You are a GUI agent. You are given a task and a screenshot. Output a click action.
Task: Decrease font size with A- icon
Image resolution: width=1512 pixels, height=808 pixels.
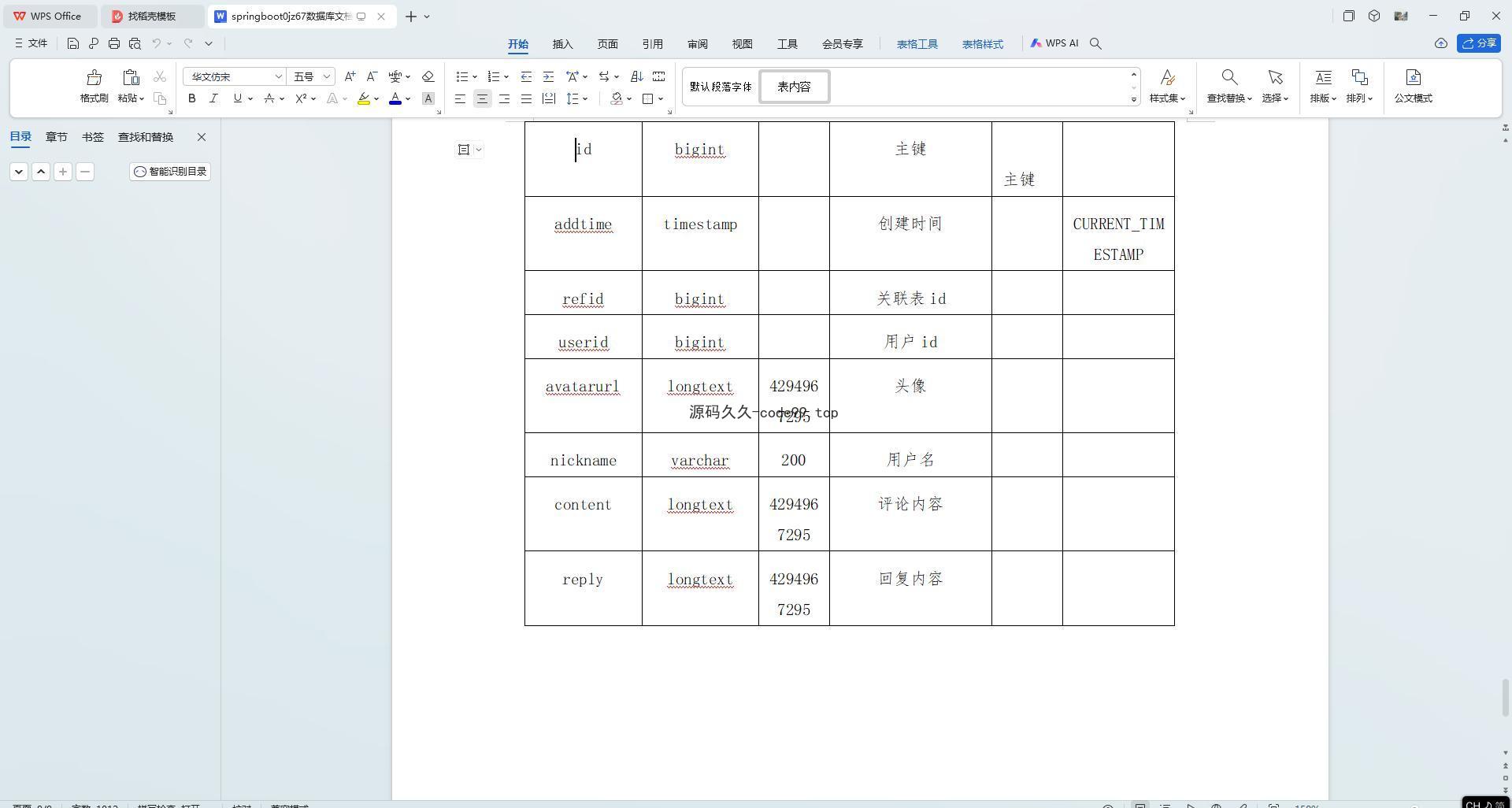pyautogui.click(x=372, y=76)
